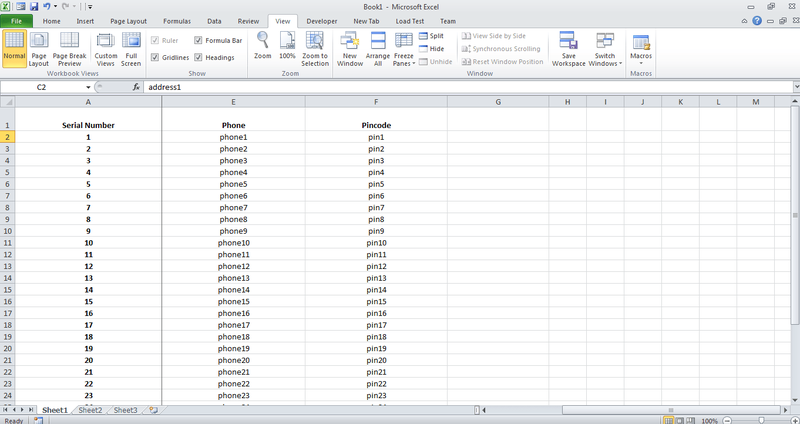Select row 10 header

pos(7,231)
